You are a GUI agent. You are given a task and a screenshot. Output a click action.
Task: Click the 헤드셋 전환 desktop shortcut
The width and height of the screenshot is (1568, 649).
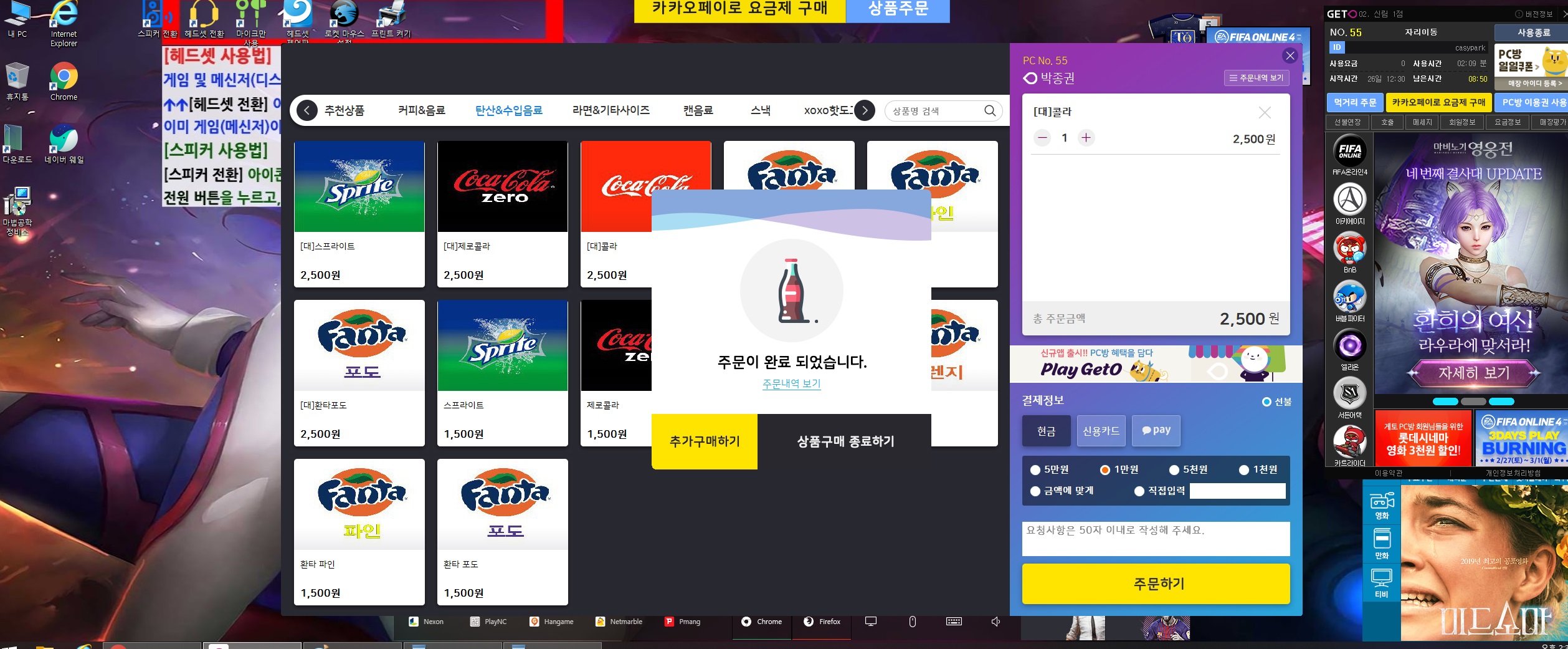(204, 19)
